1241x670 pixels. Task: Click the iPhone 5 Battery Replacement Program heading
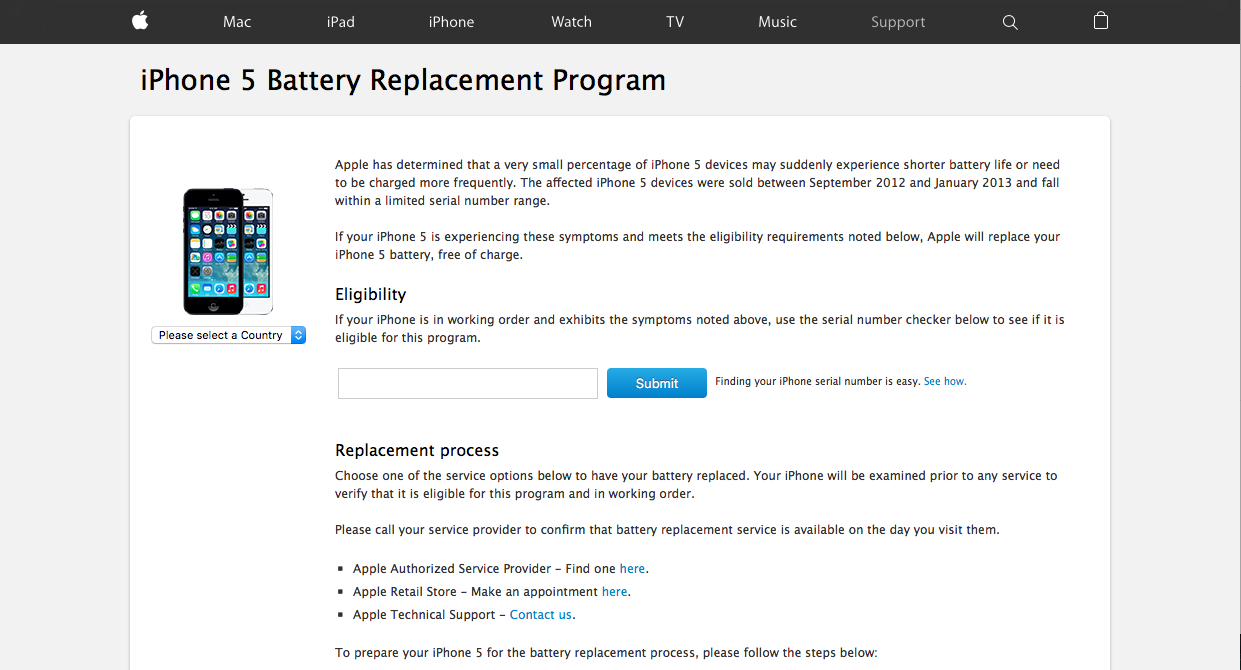[x=403, y=80]
